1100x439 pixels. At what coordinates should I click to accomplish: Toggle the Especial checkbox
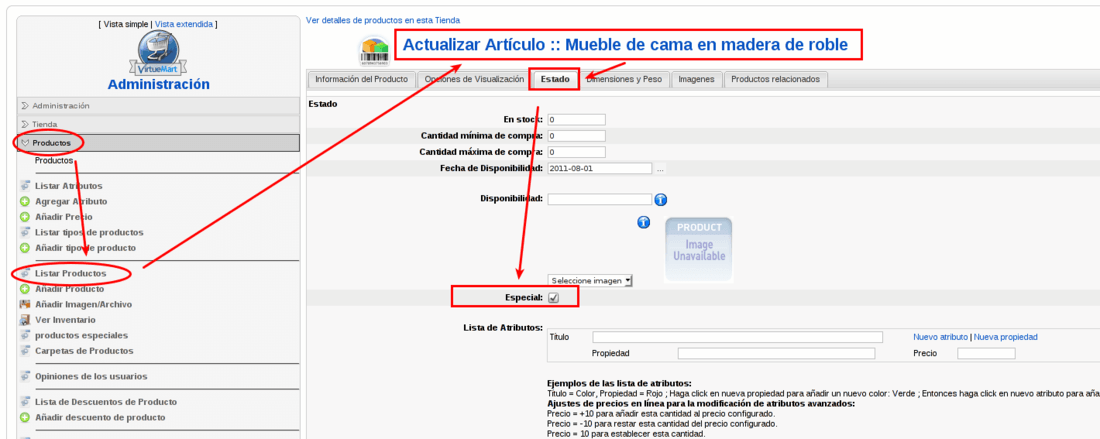point(554,298)
